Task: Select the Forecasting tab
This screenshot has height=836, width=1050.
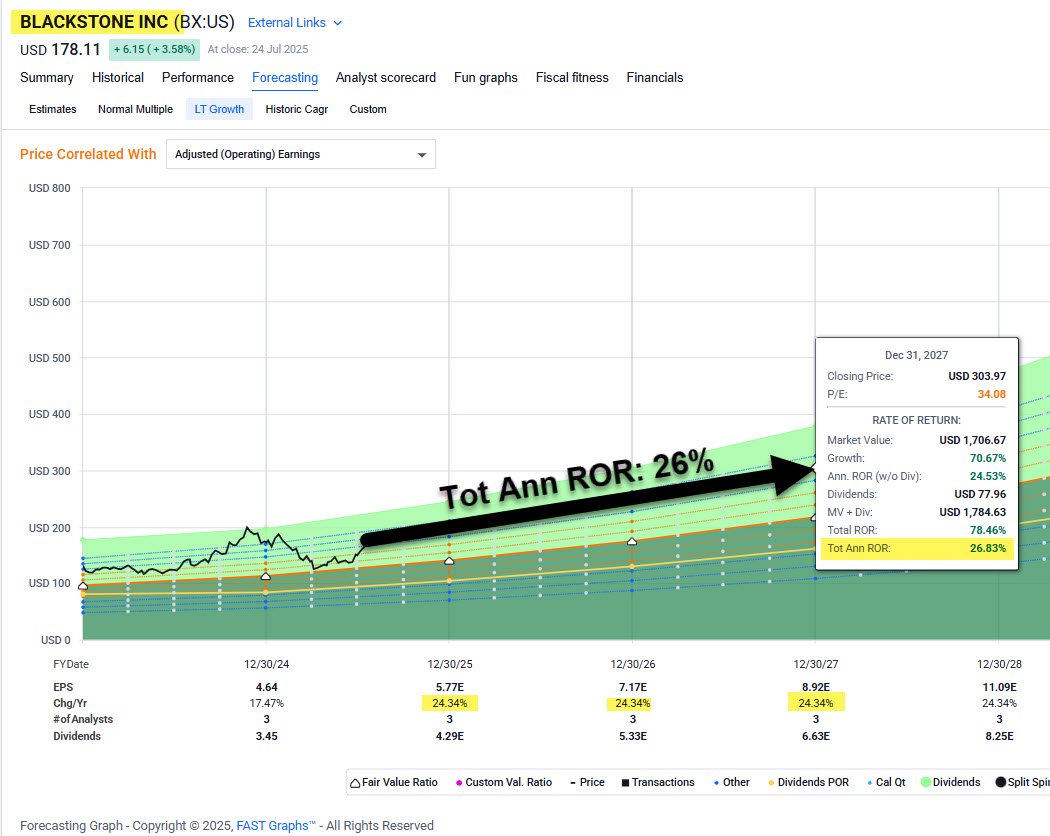Action: pyautogui.click(x=285, y=78)
